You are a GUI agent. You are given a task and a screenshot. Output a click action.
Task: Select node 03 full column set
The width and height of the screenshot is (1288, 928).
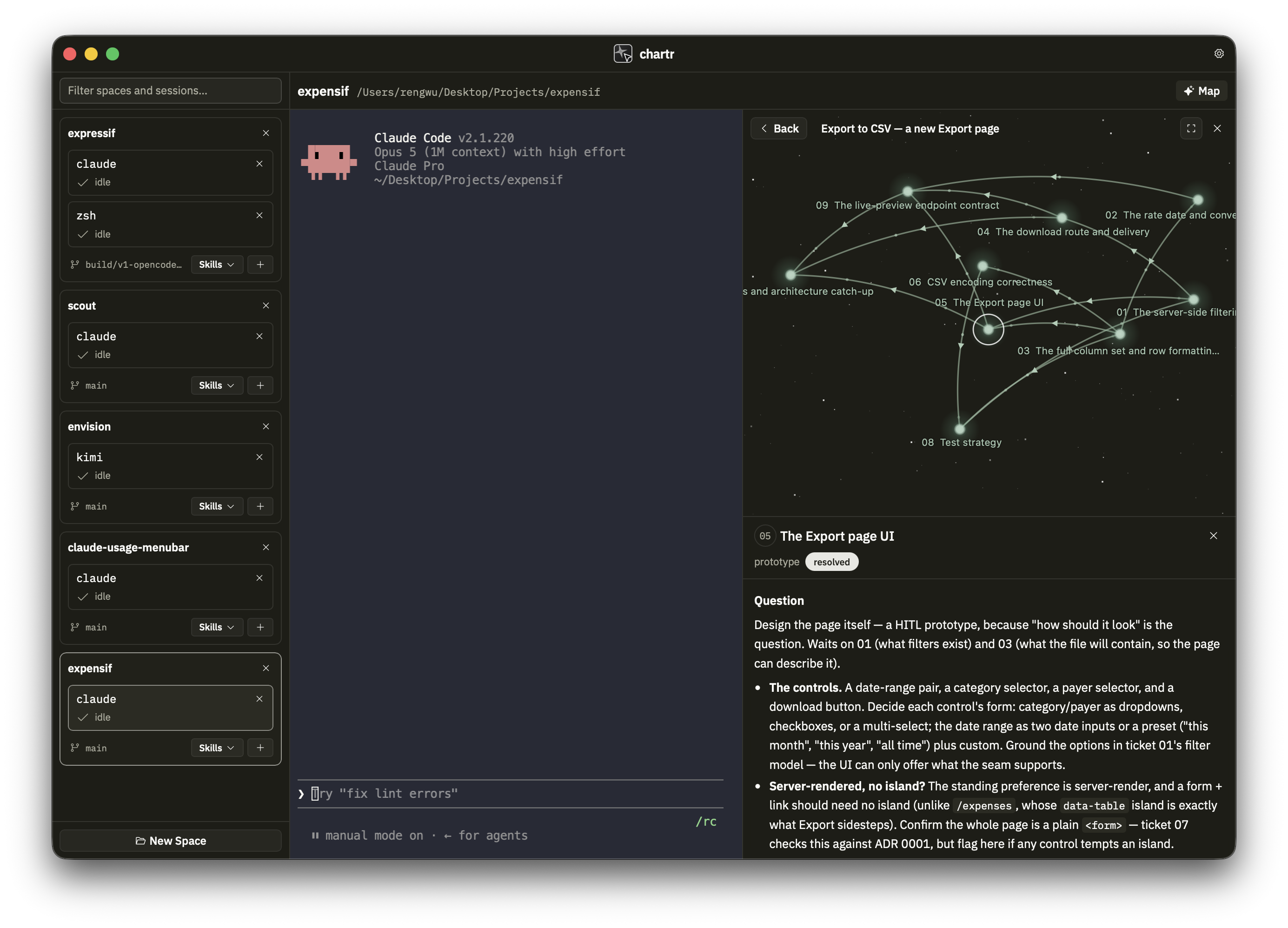(1120, 334)
